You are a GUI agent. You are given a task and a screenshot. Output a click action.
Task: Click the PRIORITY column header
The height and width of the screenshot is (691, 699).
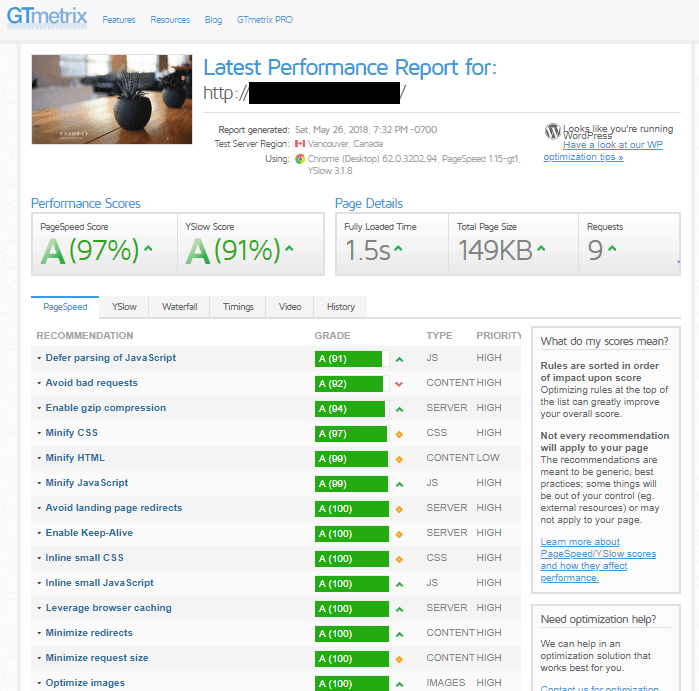498,335
